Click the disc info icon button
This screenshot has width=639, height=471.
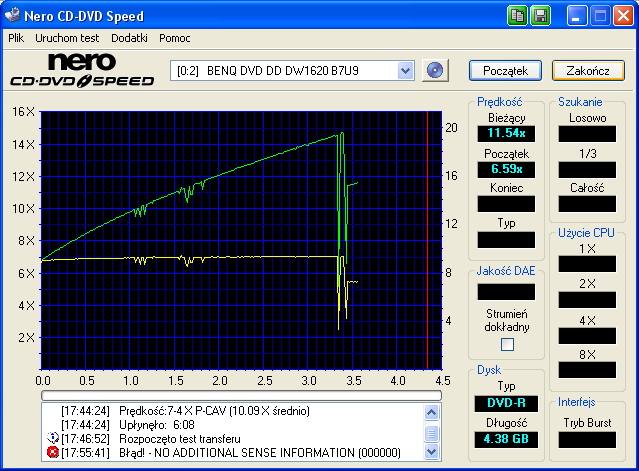[435, 70]
